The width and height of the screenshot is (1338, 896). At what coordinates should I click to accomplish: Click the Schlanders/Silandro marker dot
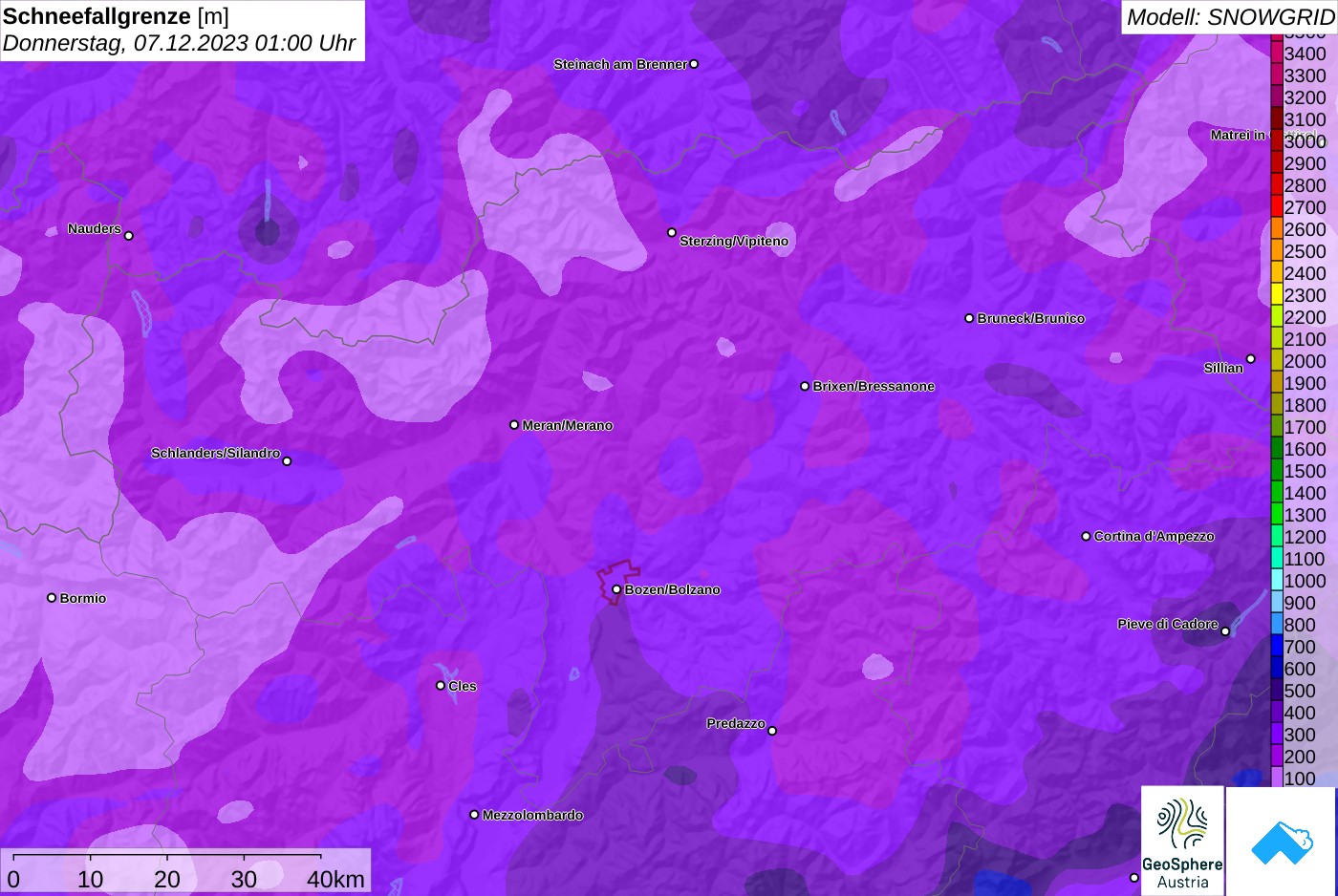coord(287,460)
